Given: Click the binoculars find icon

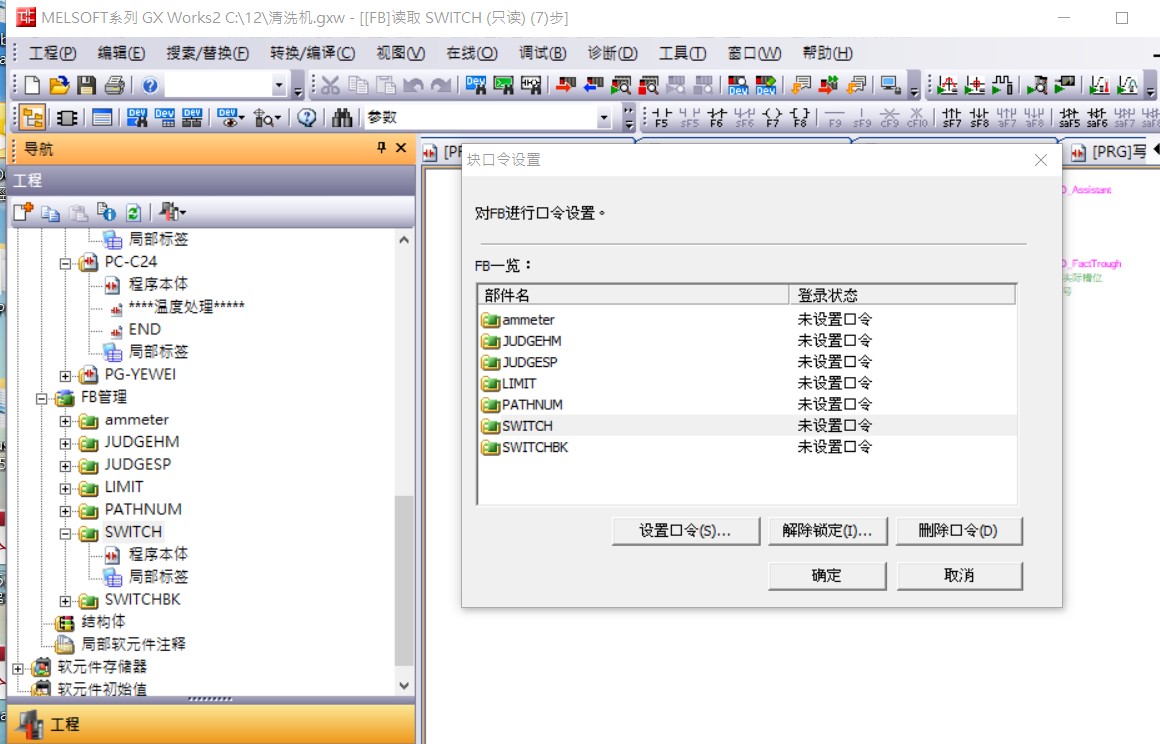Looking at the screenshot, I should click(343, 118).
